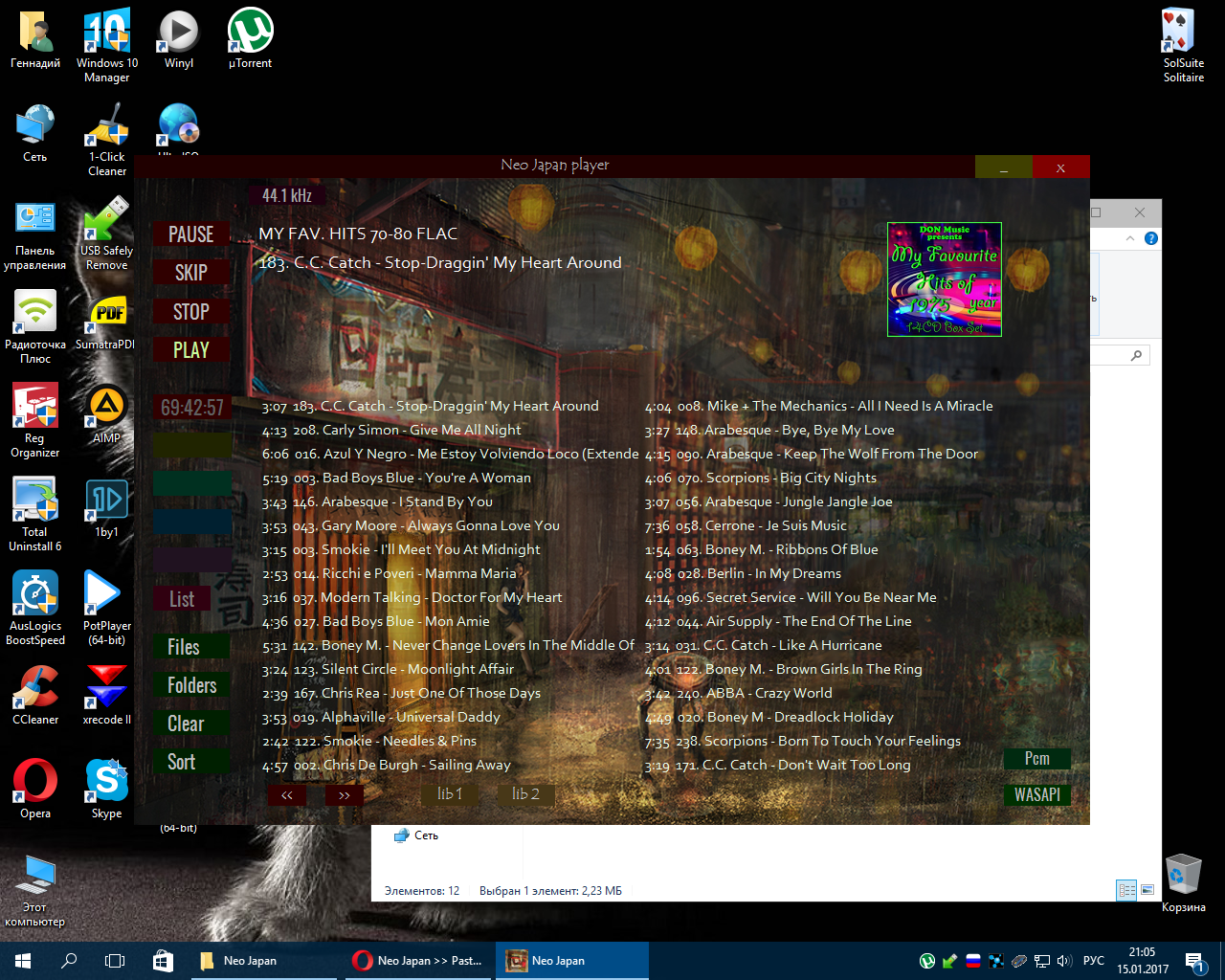Open the Opera desktop shortcut

click(35, 790)
